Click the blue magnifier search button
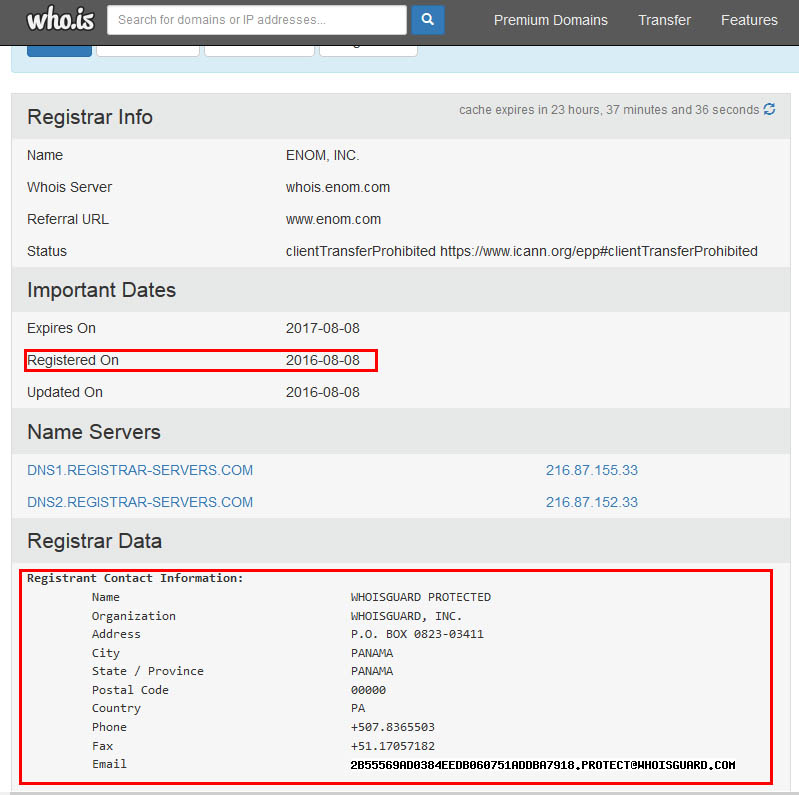The height and width of the screenshot is (795, 799). 428,20
